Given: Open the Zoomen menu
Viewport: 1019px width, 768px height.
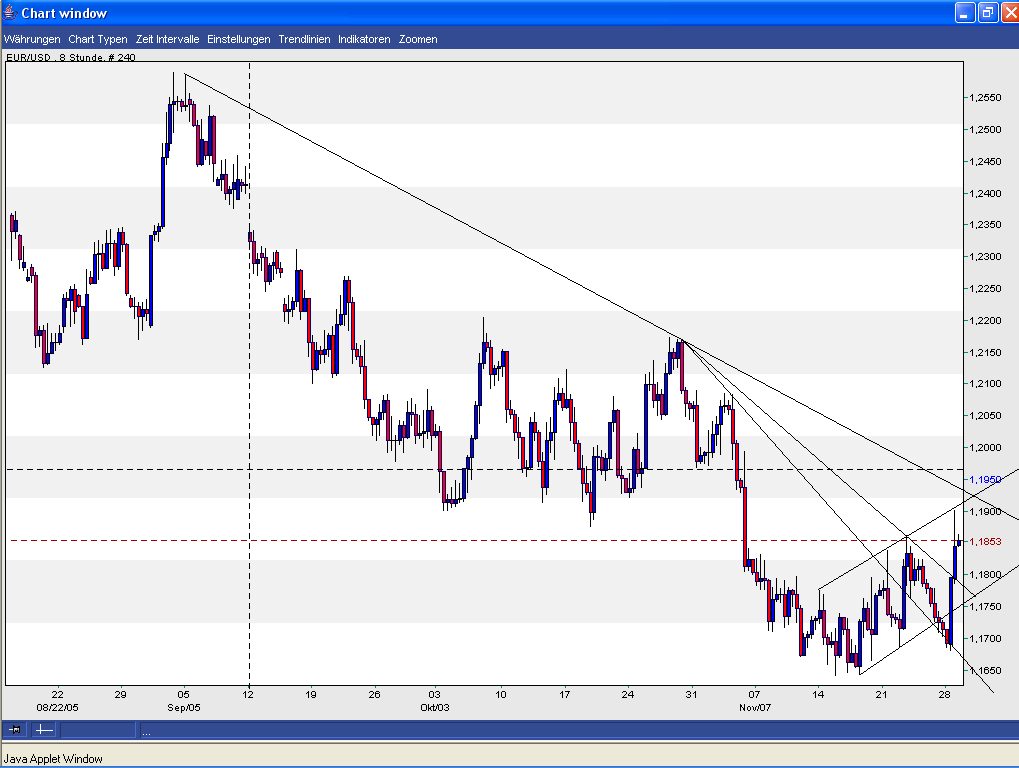Looking at the screenshot, I should click(x=417, y=39).
